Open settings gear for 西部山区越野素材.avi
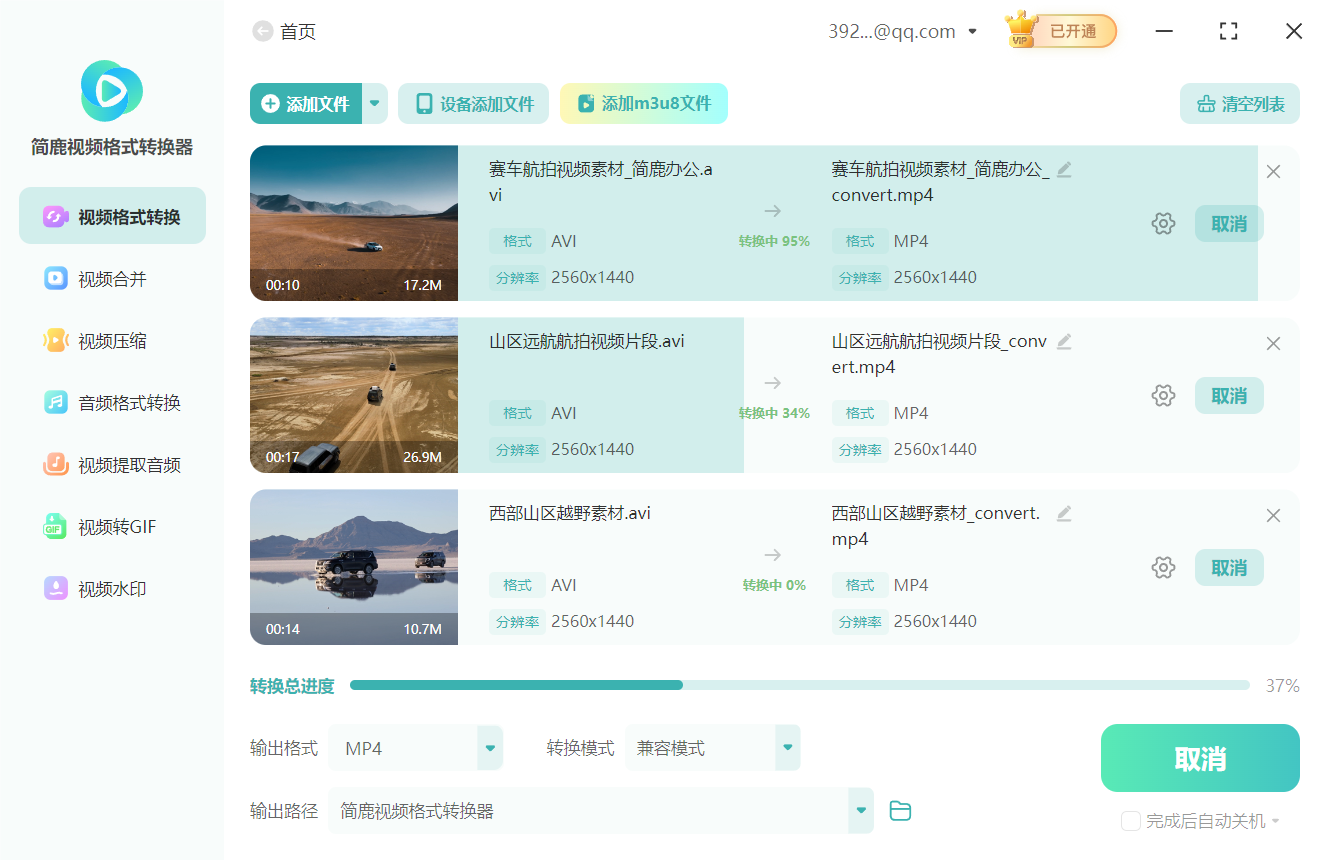This screenshot has width=1326, height=860. point(1163,567)
